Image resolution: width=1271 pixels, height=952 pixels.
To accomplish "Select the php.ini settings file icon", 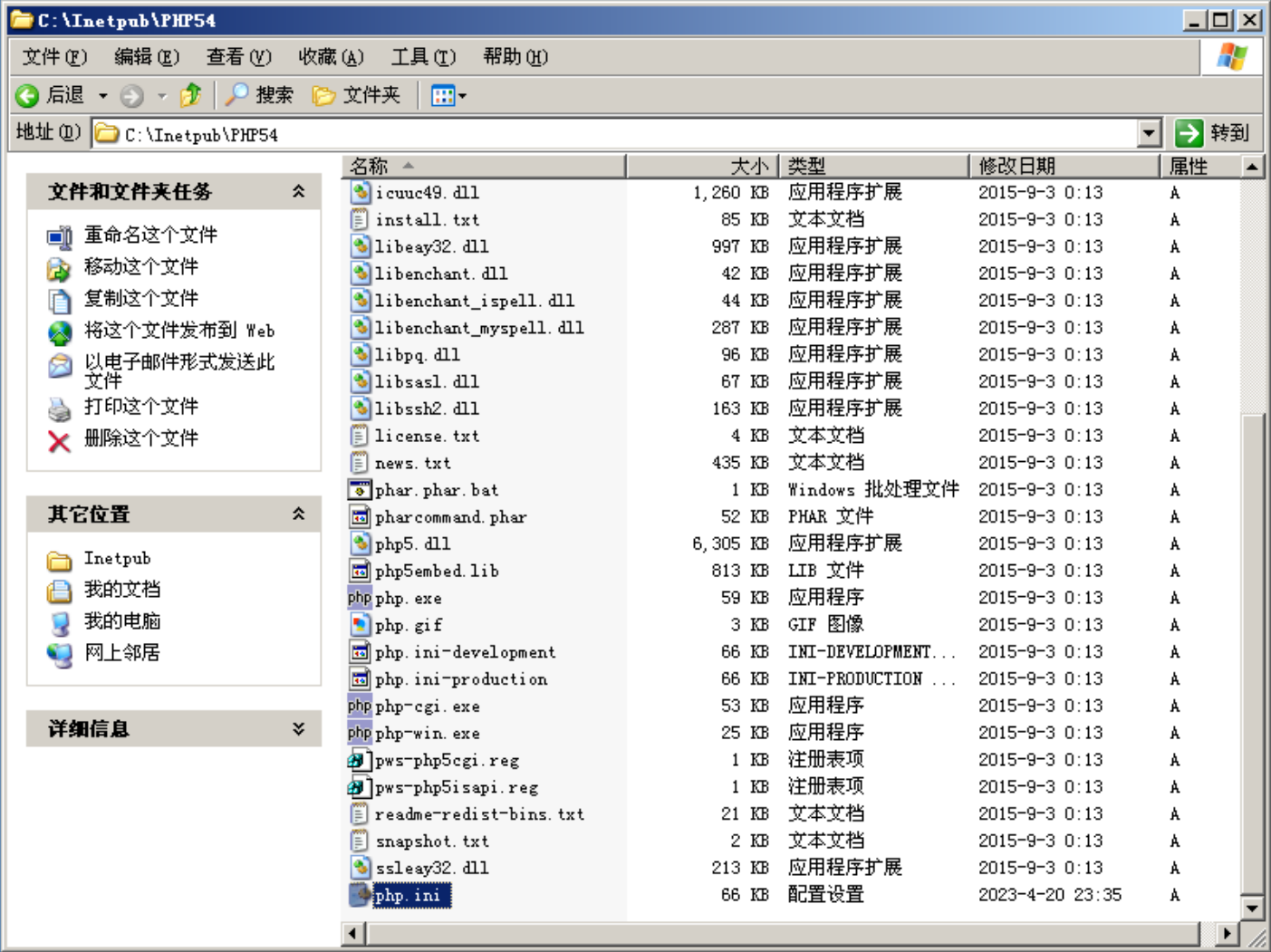I will tap(360, 895).
